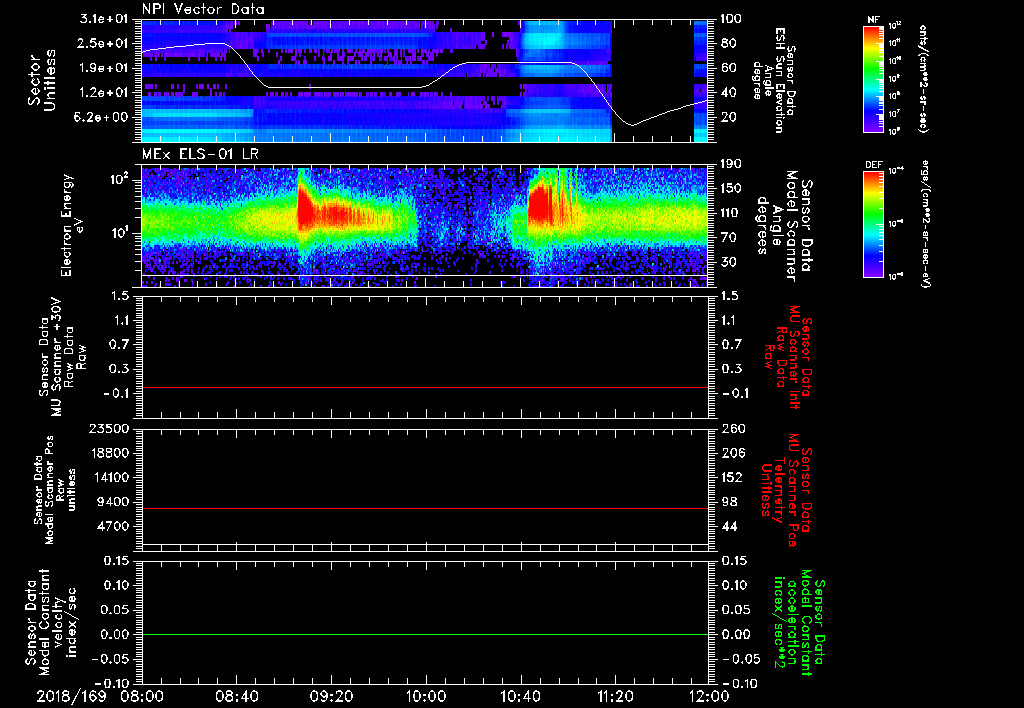Click the '09:20' time axis label

click(x=331, y=697)
